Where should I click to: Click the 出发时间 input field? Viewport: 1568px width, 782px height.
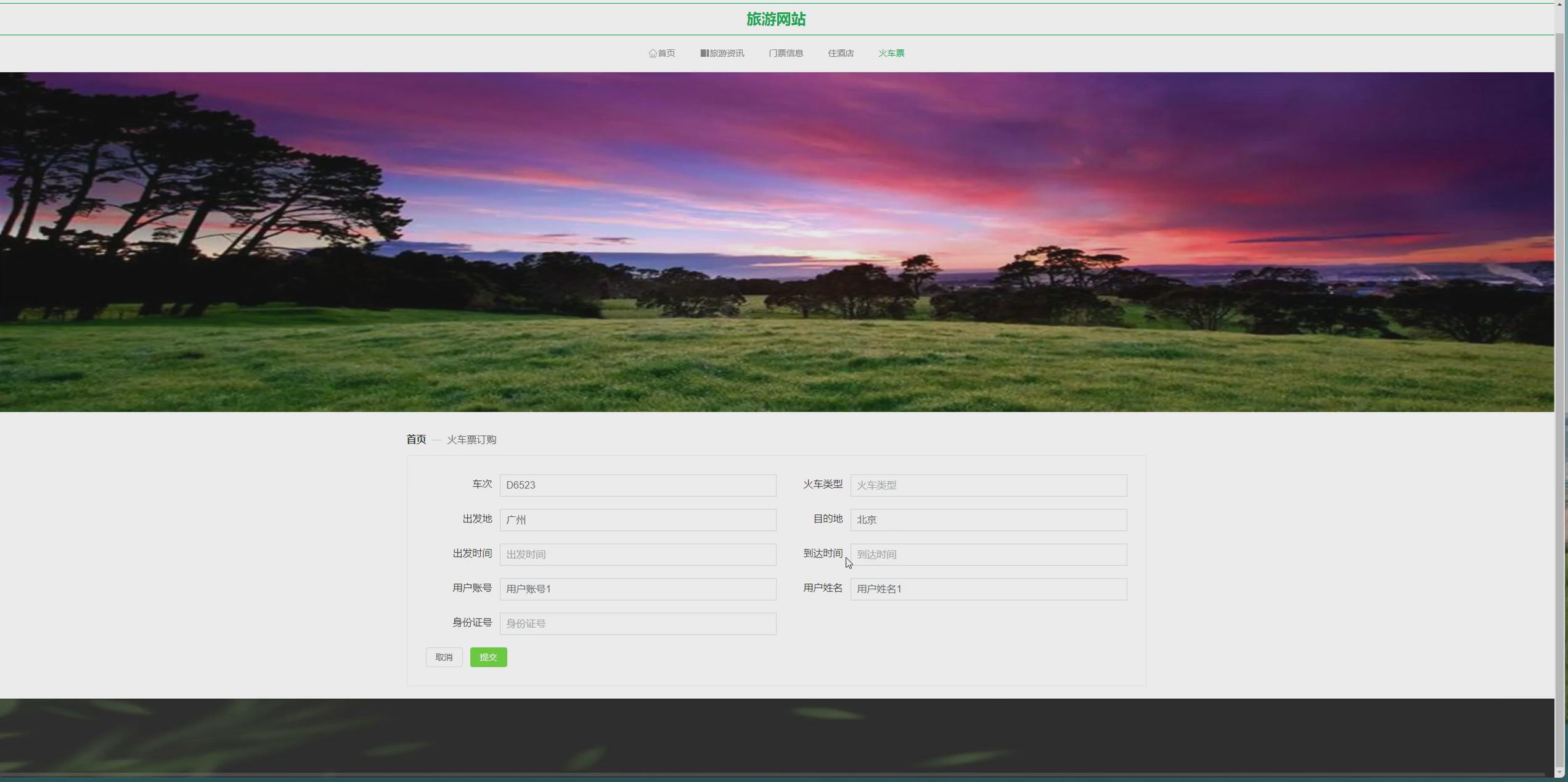(638, 554)
